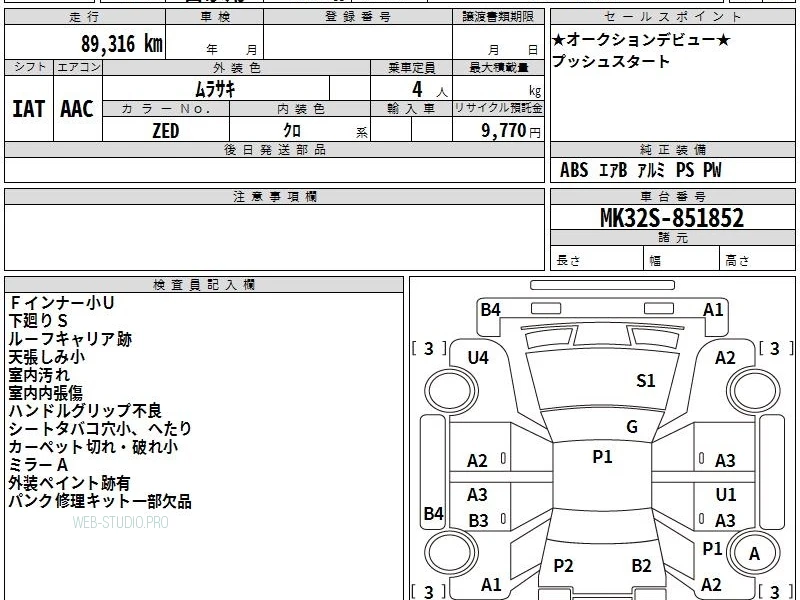Click the B2 mark on the diagram

tap(642, 566)
